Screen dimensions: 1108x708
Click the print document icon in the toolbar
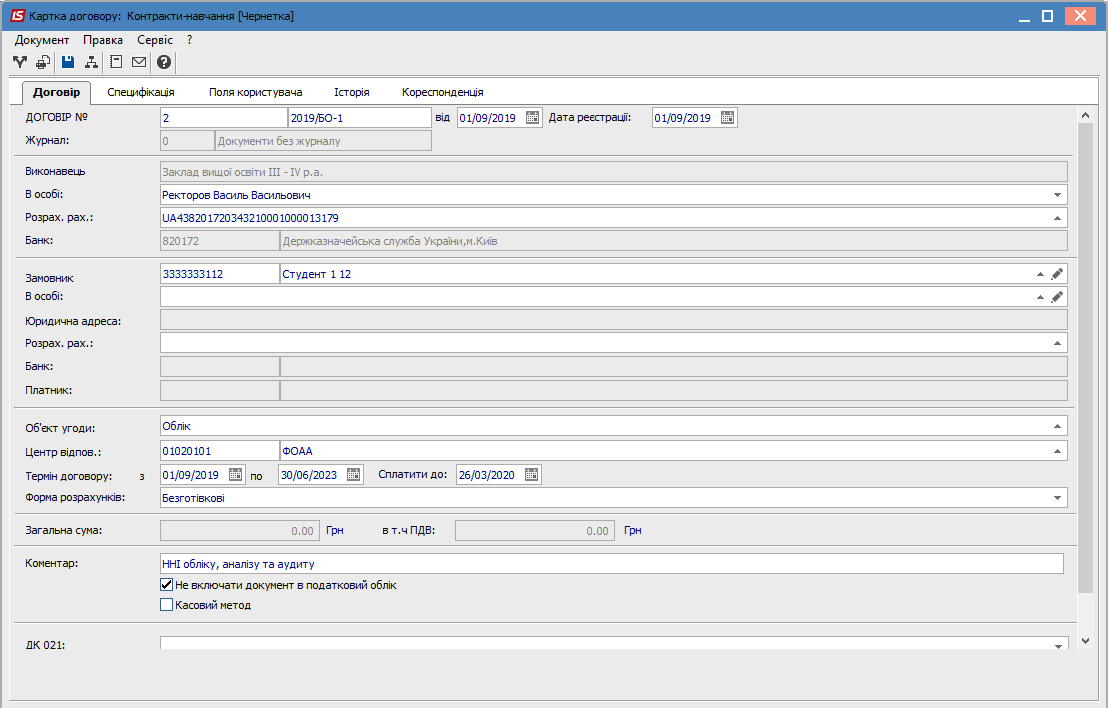43,62
